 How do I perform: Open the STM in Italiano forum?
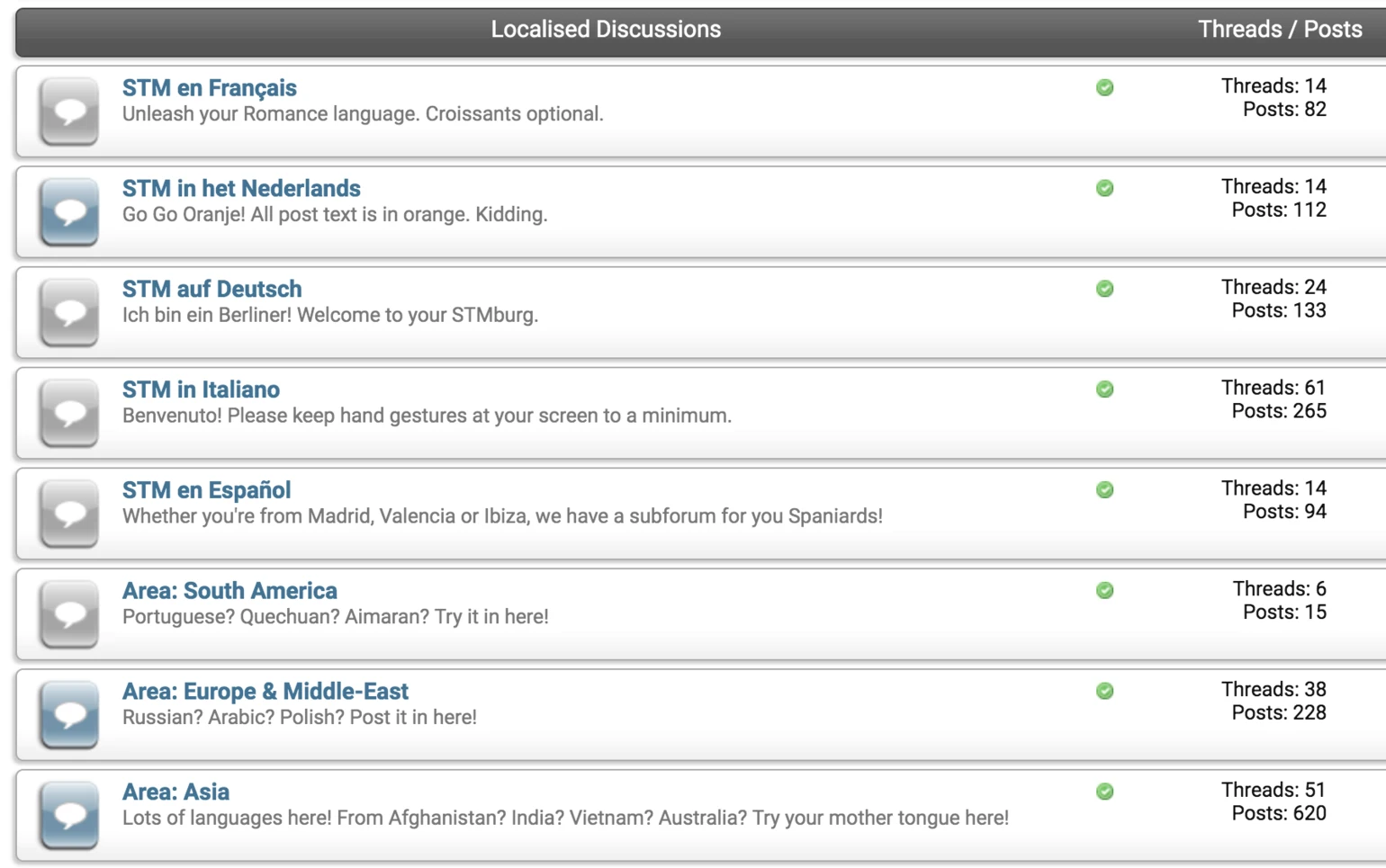(x=201, y=389)
